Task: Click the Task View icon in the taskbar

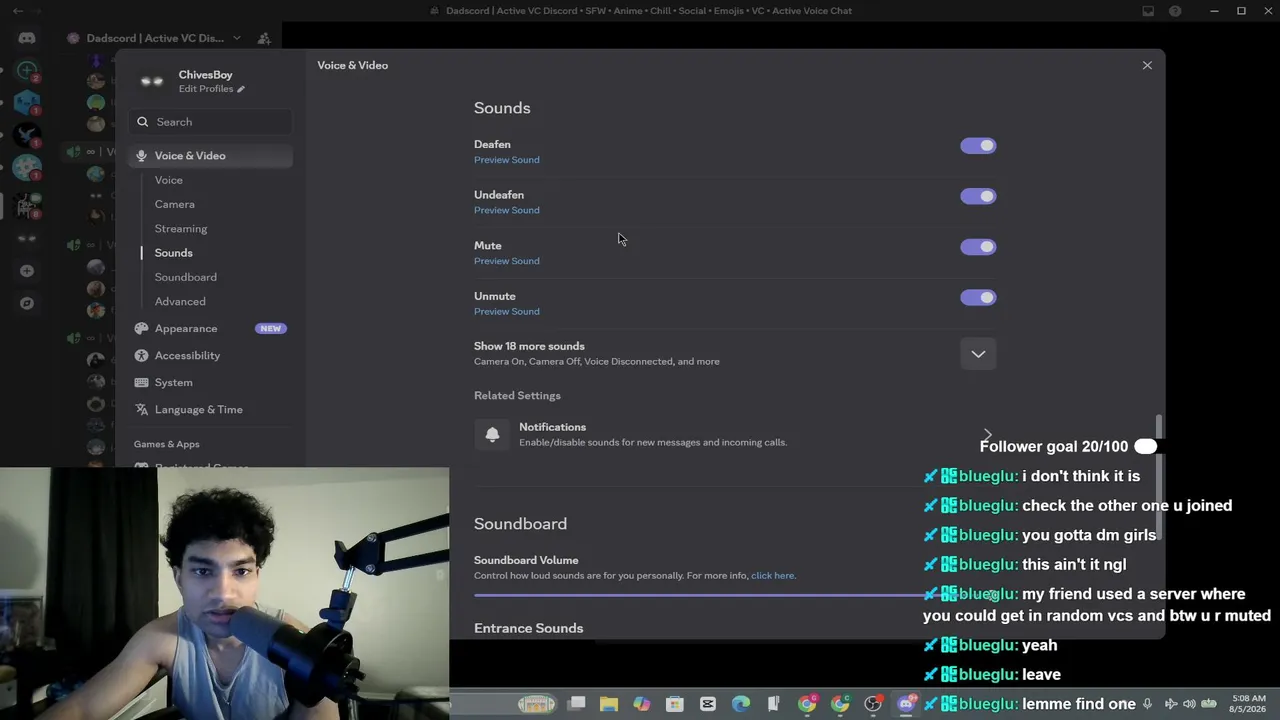Action: (x=577, y=704)
